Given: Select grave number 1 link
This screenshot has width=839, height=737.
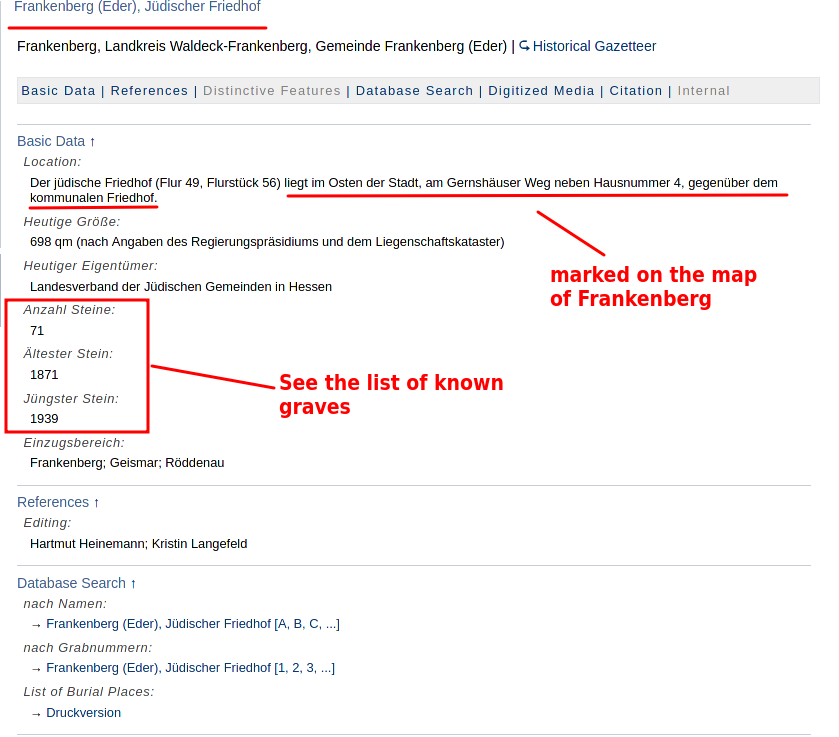Looking at the screenshot, I should tap(282, 668).
